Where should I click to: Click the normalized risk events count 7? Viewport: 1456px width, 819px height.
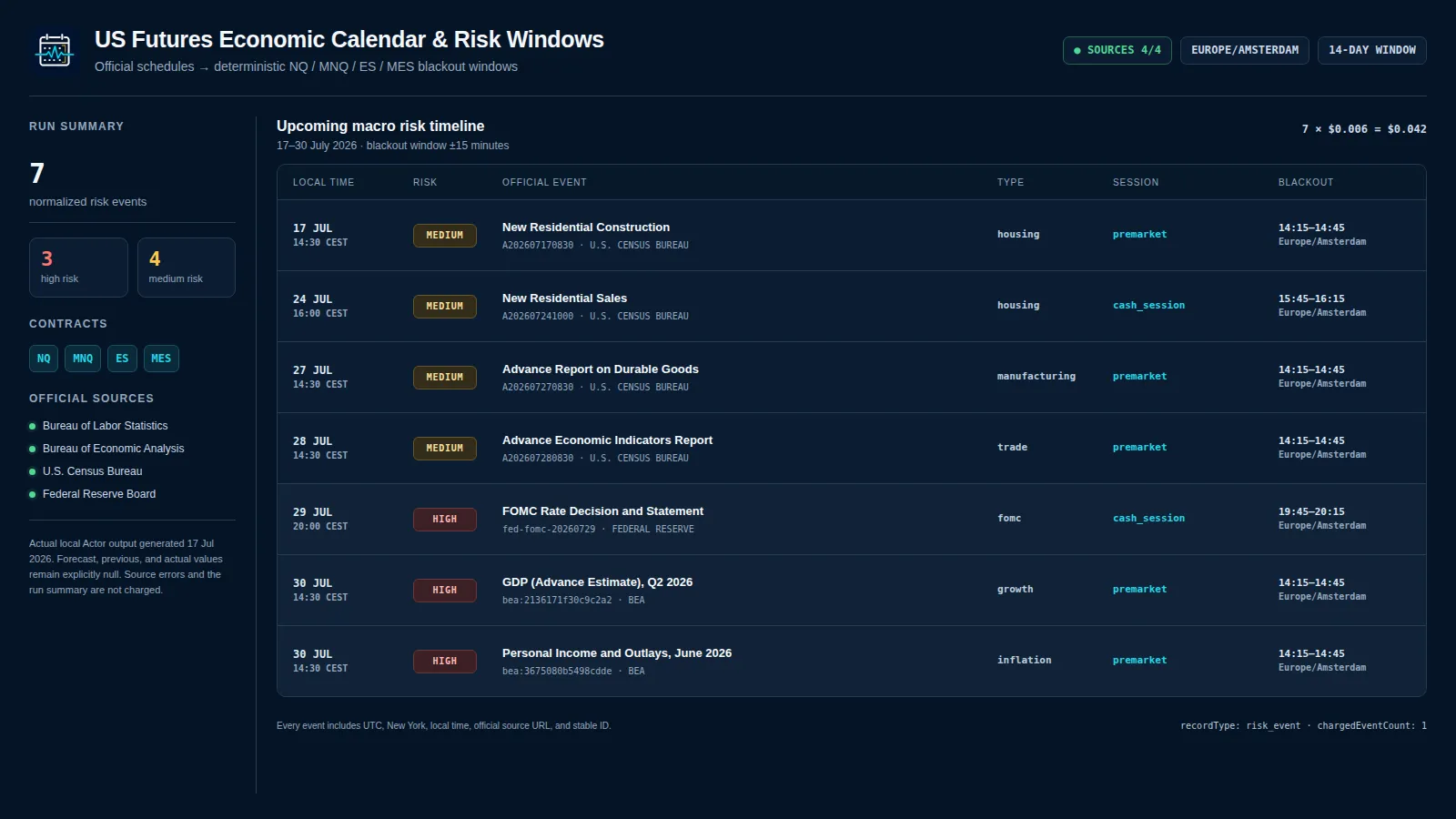coord(37,173)
